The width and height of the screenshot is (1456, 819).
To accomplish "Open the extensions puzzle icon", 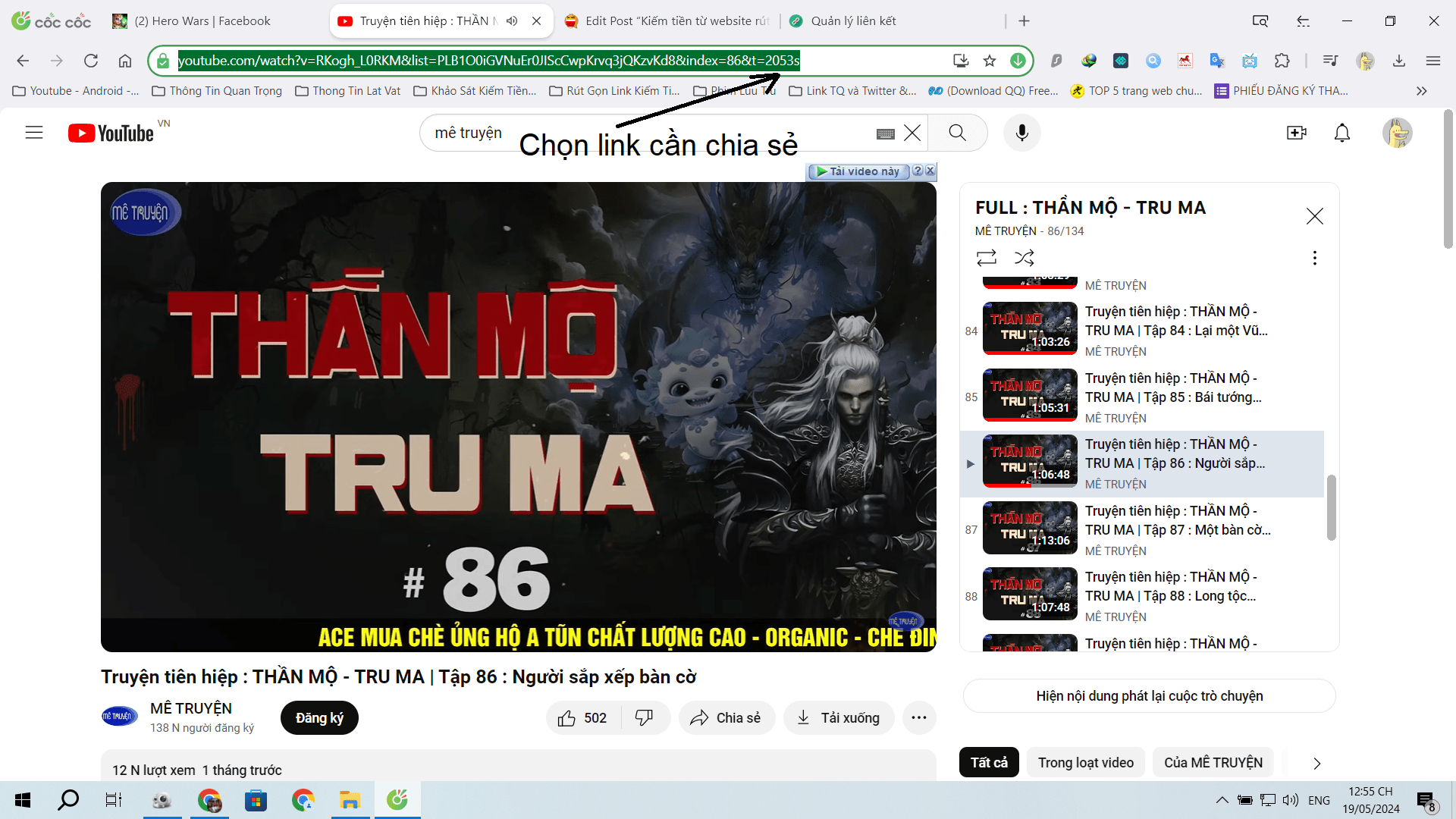I will coord(1282,61).
